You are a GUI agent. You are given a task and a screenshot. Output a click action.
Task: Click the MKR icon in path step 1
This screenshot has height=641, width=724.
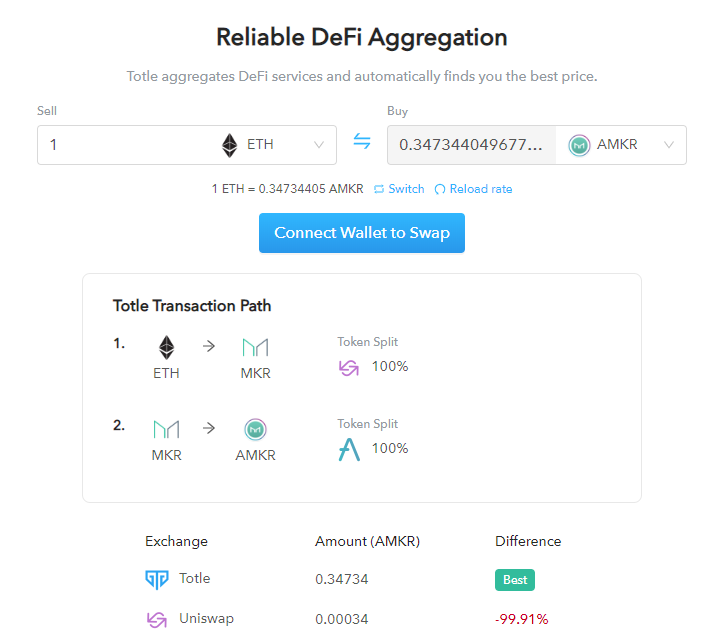click(255, 348)
